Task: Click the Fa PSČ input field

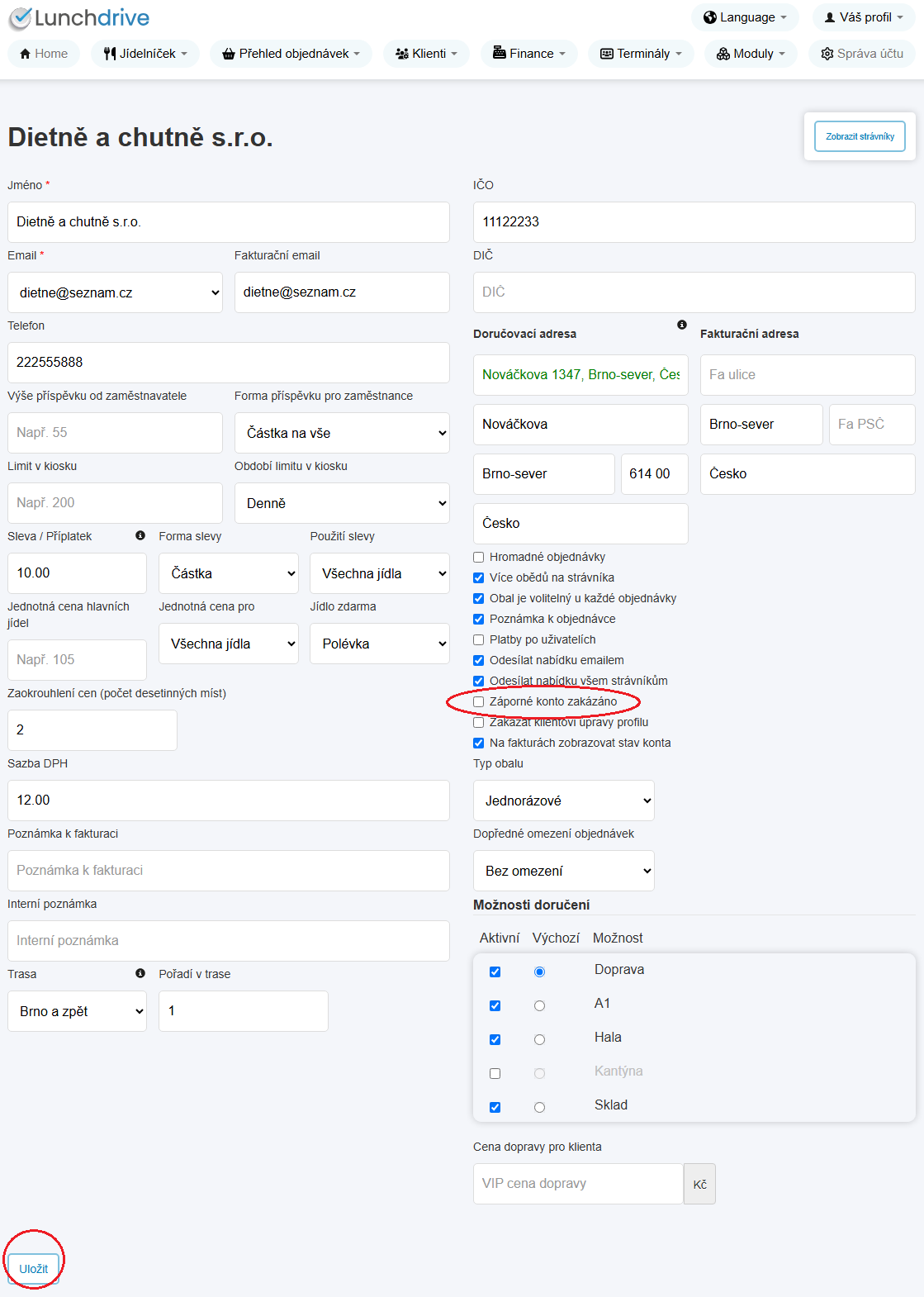Action: pyautogui.click(x=872, y=425)
